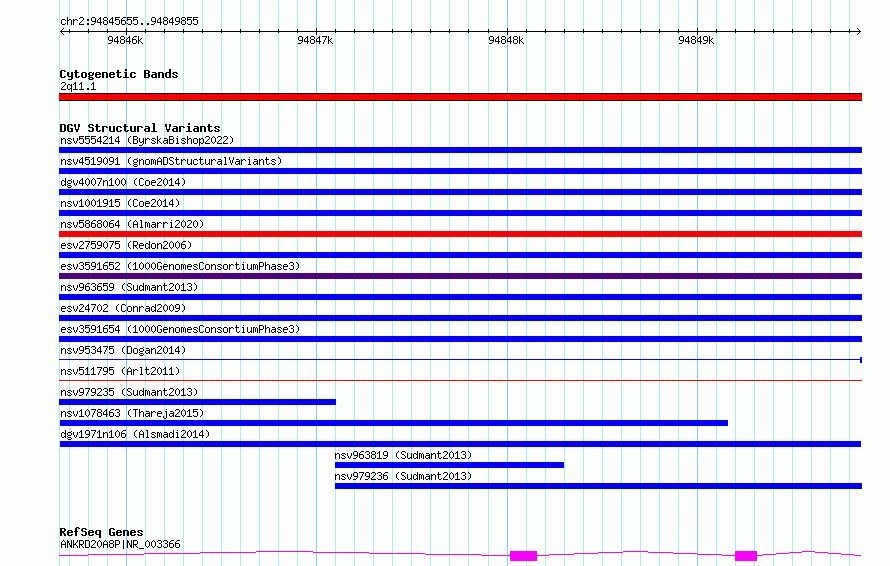Click the blue bar under nsv5554214
890x566 pixels.
[x=460, y=150]
